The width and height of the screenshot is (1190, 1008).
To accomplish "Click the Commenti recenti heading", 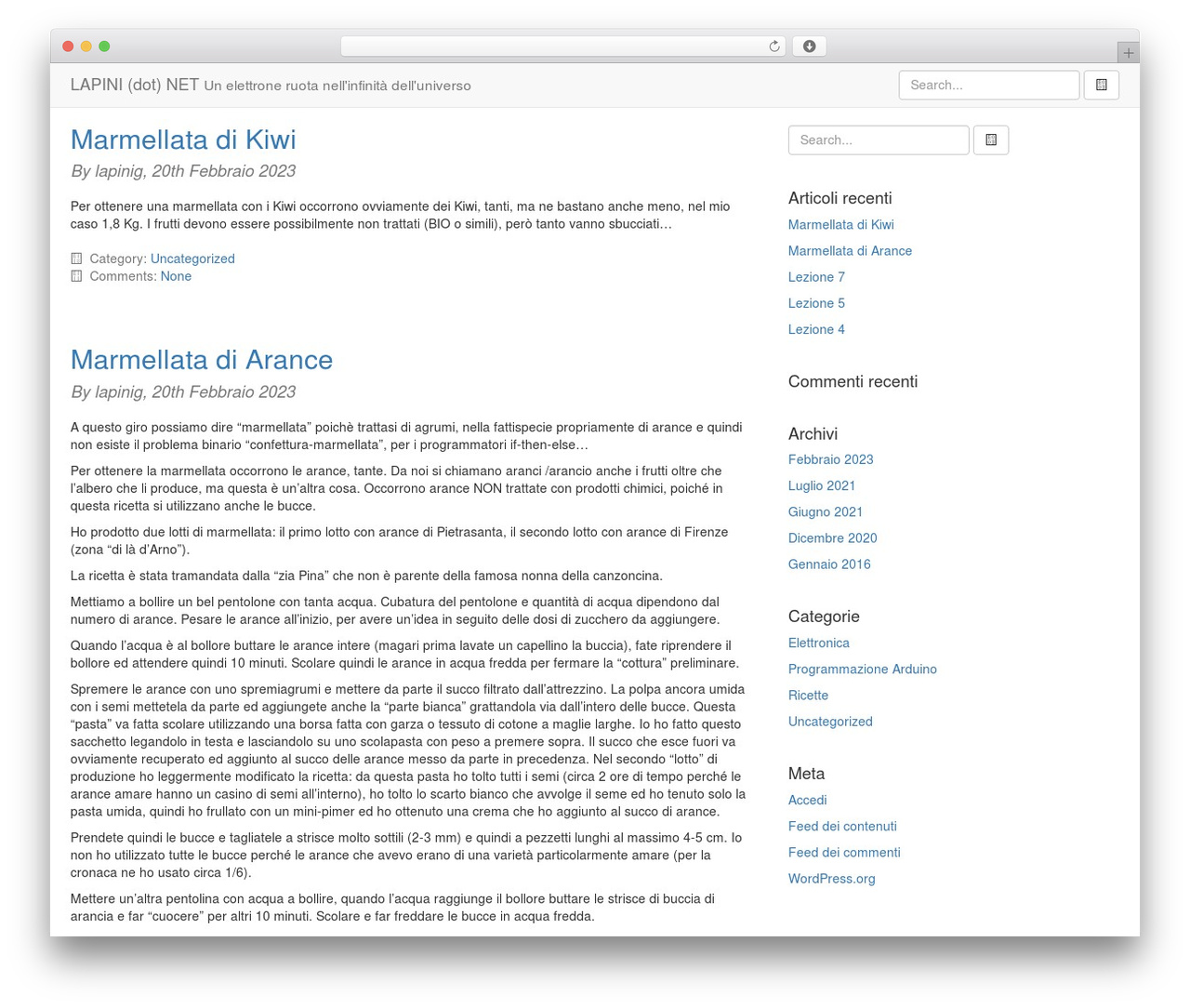I will [853, 381].
